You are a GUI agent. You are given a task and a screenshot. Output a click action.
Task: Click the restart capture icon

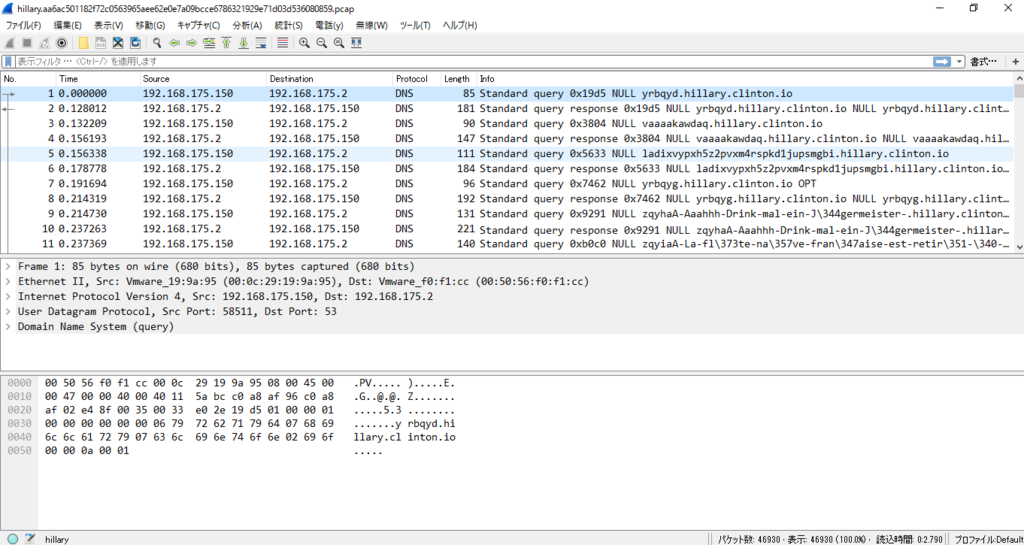[x=44, y=43]
